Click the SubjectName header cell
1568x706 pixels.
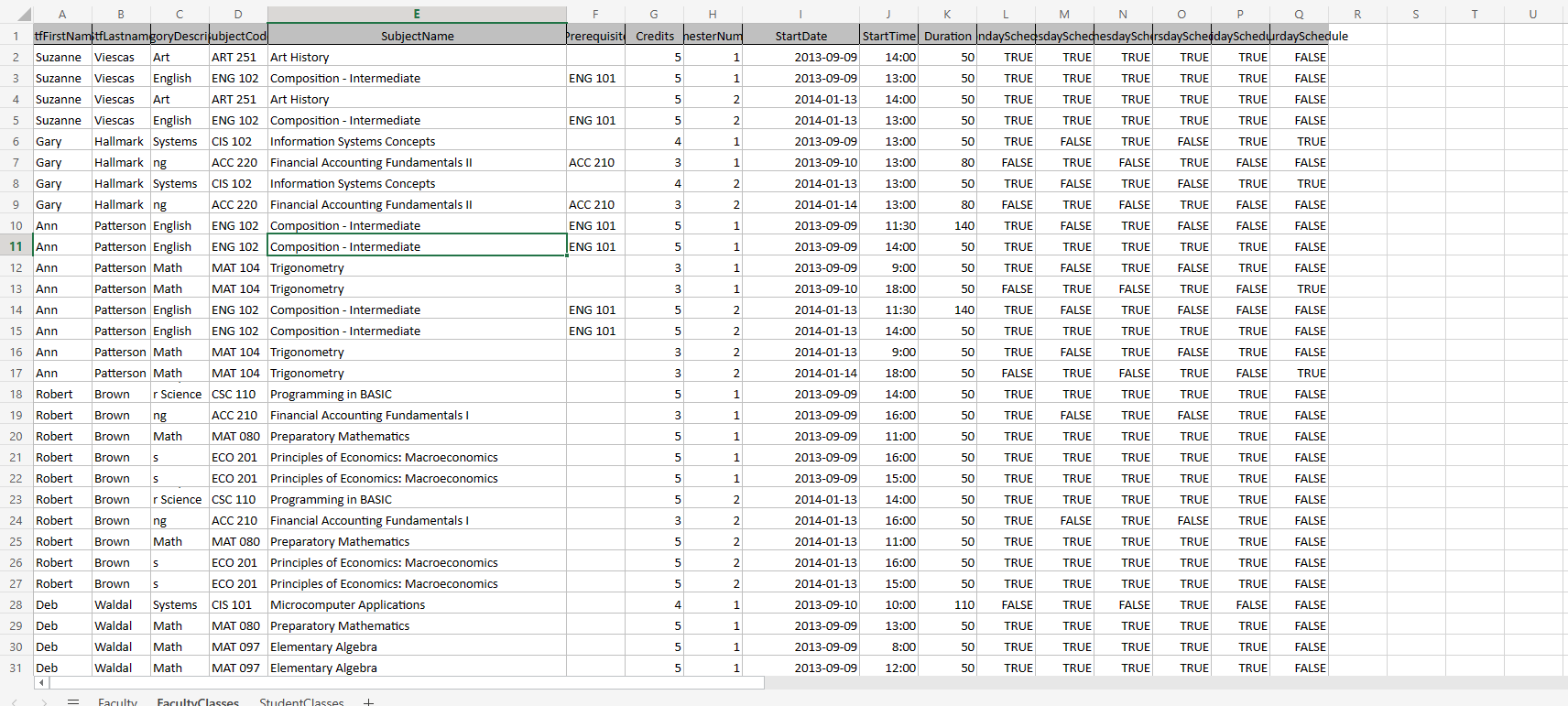tap(417, 36)
